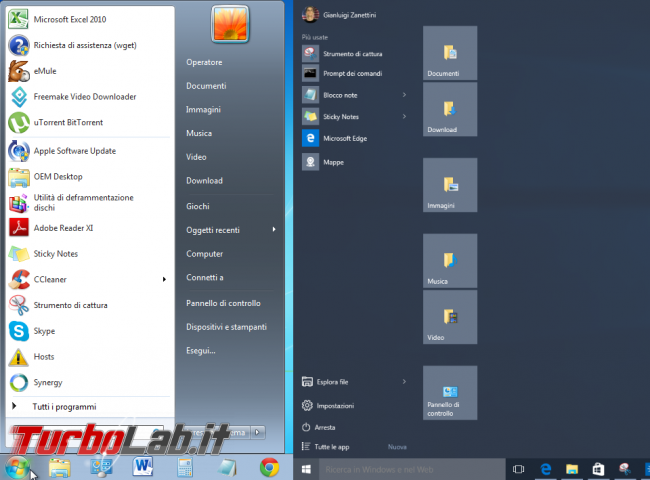This screenshot has width=650, height=480.
Task: Select Esegui... entry
Action: coord(201,351)
